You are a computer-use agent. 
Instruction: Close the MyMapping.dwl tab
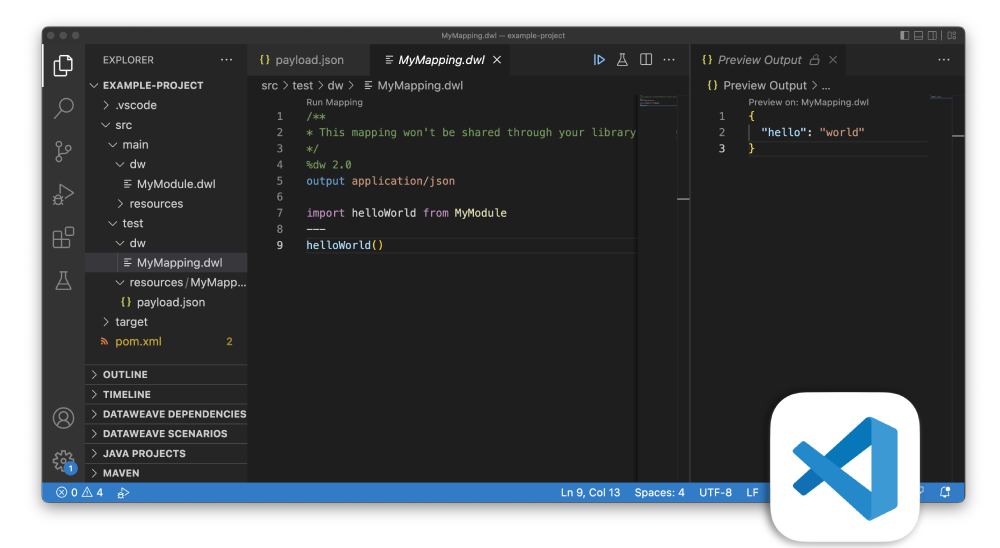[x=497, y=59]
